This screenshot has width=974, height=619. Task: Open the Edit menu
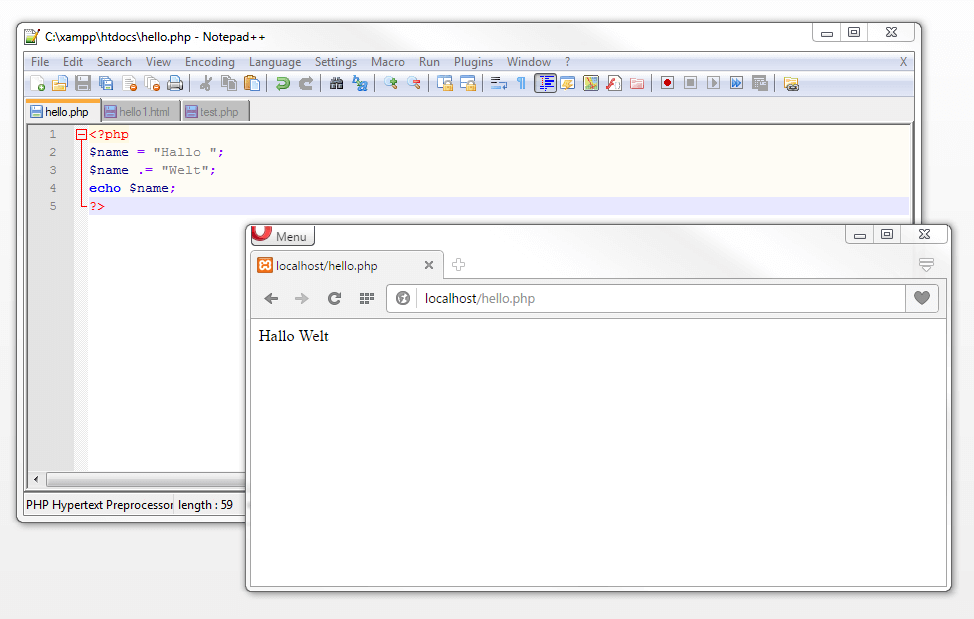(73, 62)
